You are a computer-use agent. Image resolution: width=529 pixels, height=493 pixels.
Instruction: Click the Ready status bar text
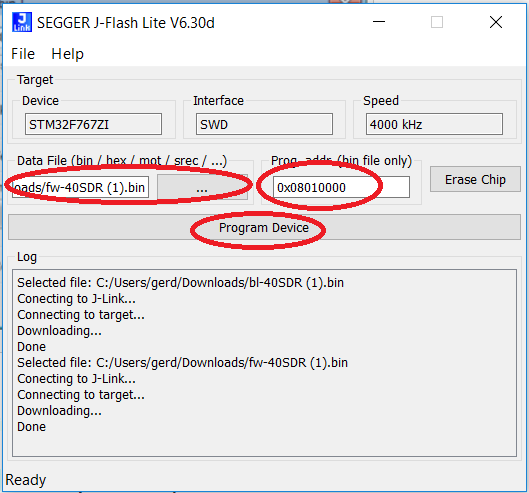(26, 480)
